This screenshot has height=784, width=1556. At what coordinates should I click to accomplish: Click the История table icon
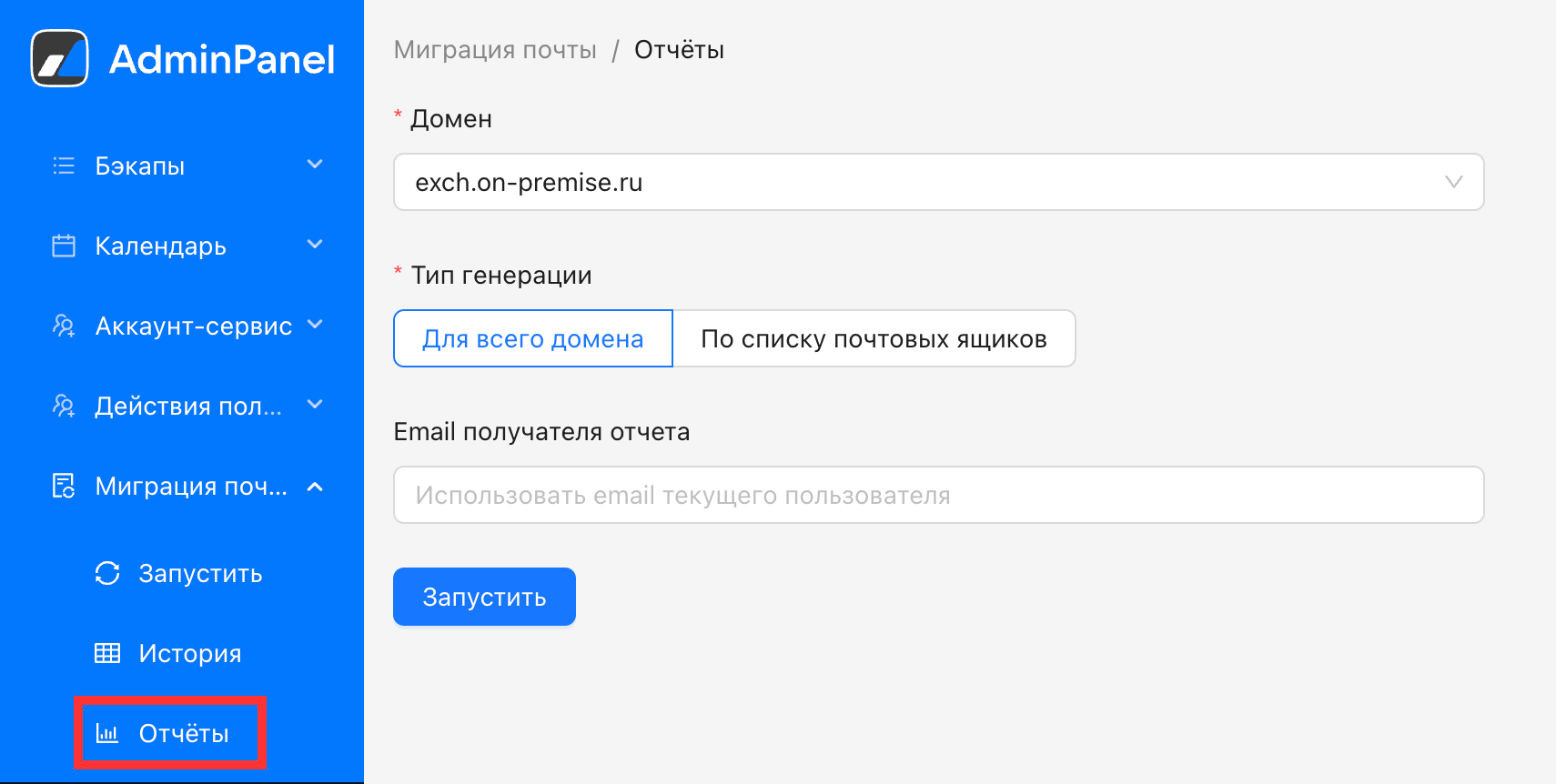pos(107,653)
